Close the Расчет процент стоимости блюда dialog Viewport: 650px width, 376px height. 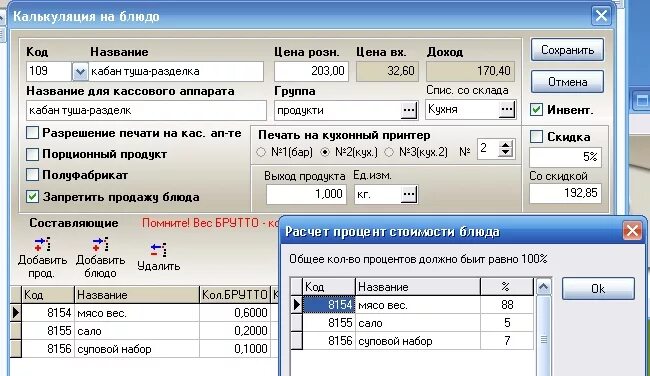[x=632, y=230]
